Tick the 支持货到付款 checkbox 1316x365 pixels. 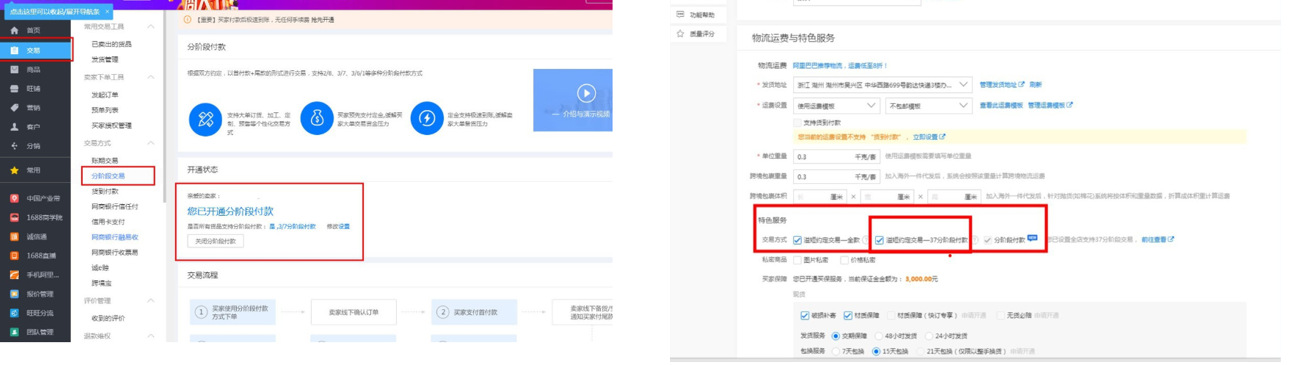tap(797, 122)
